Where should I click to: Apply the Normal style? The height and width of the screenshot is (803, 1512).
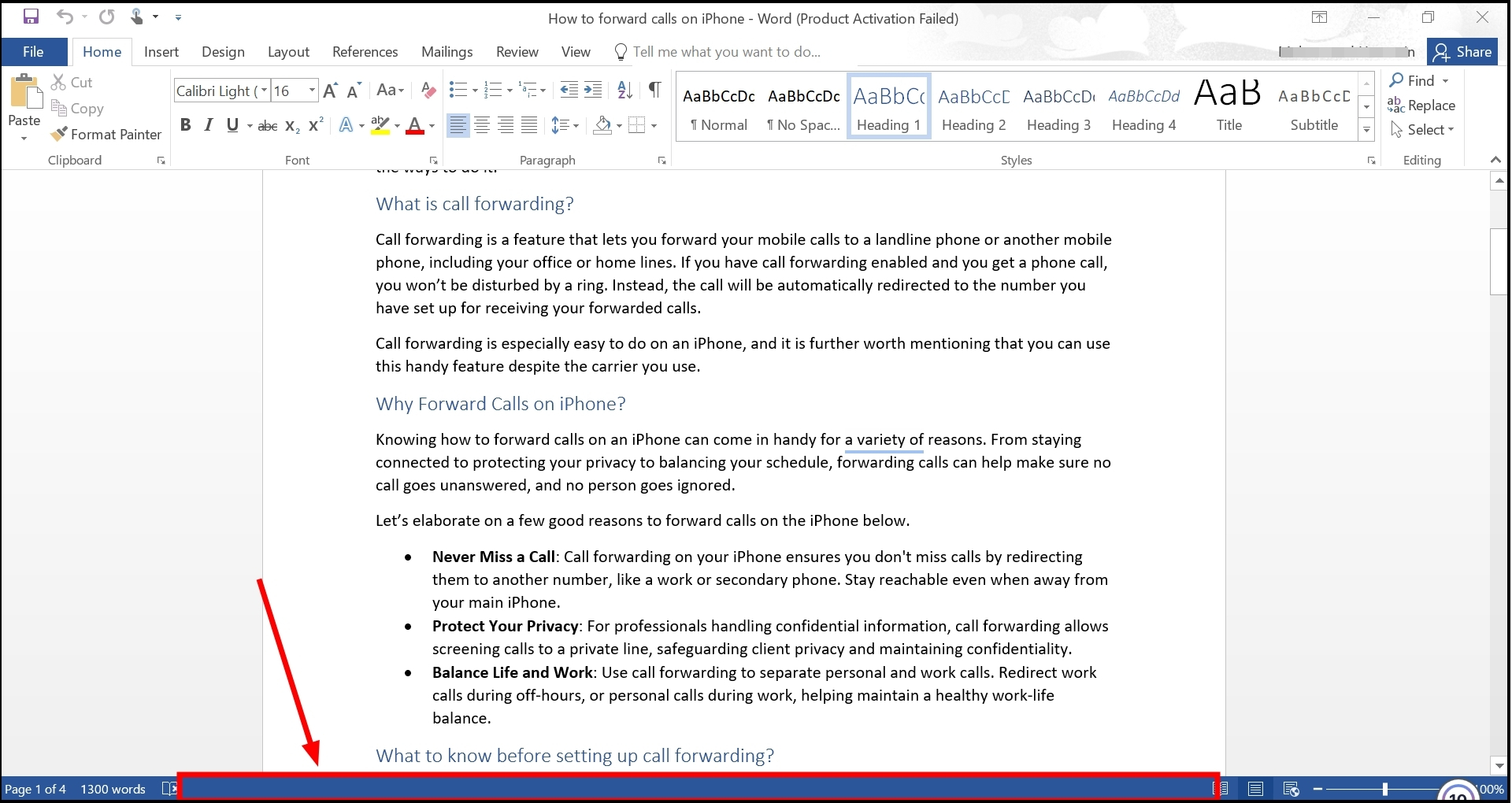point(719,107)
